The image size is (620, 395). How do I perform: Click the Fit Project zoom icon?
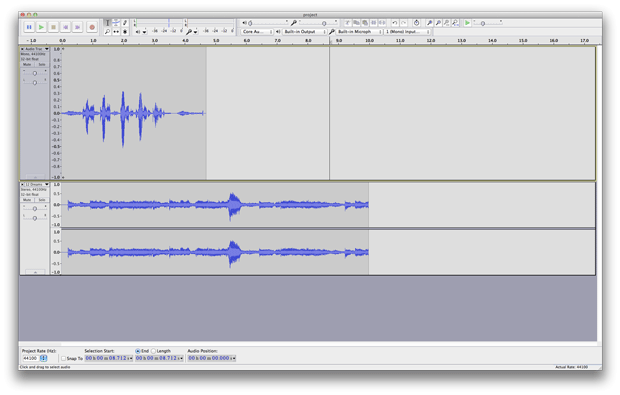[x=456, y=23]
